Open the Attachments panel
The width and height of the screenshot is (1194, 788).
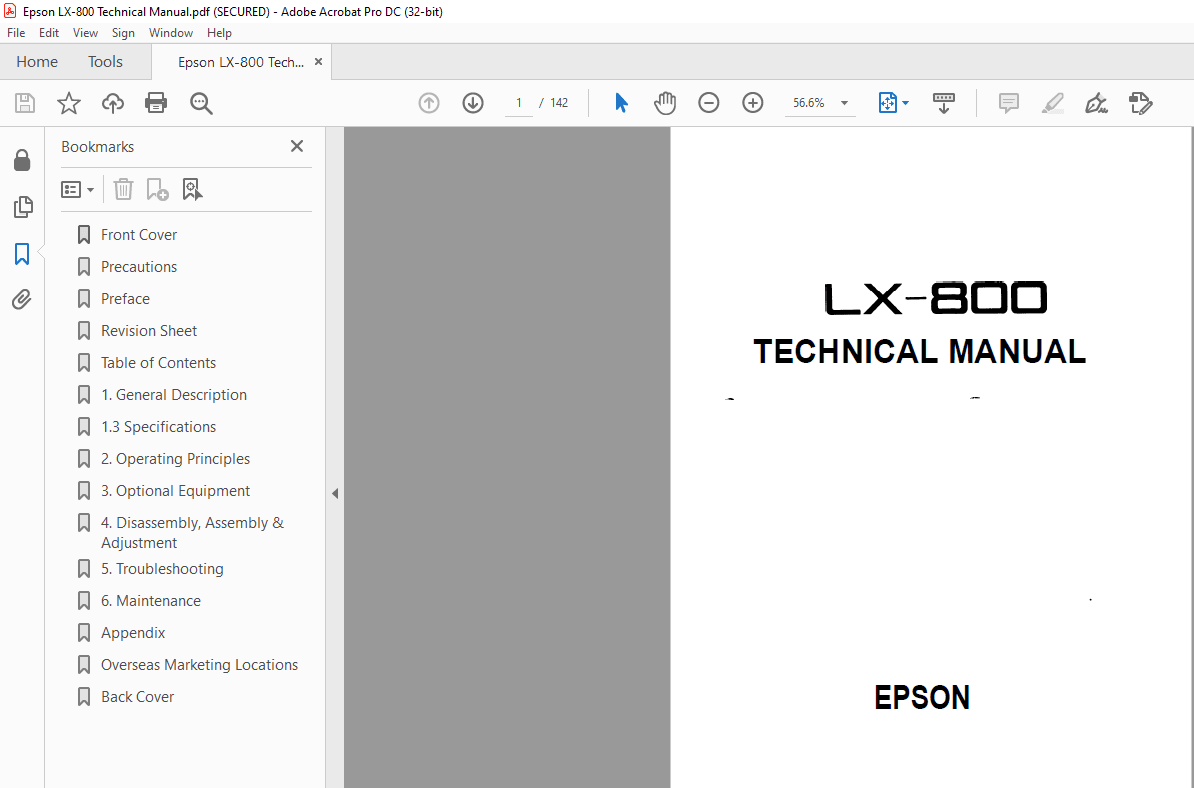coord(22,299)
